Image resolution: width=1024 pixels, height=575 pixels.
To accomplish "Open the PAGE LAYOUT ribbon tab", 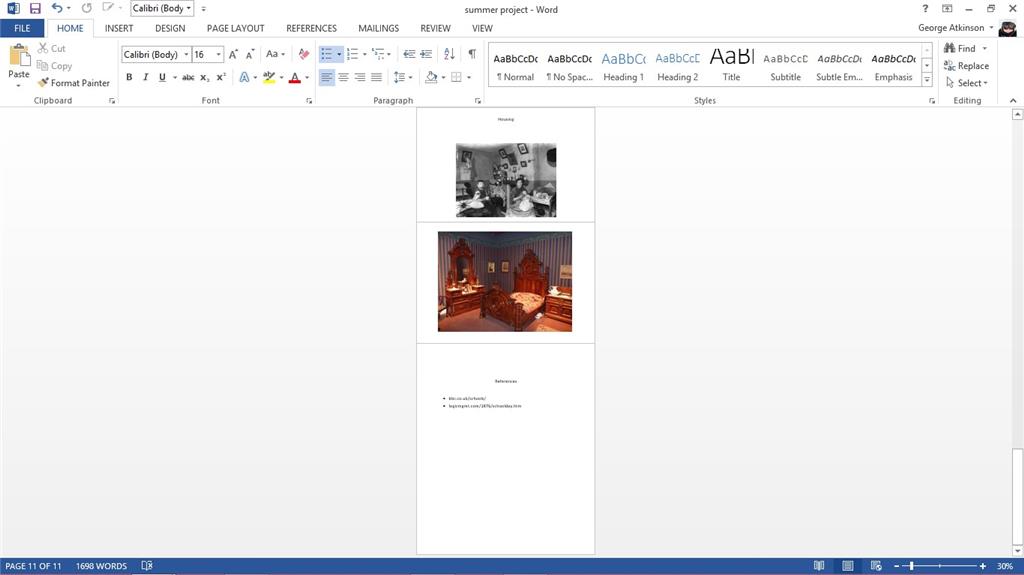I will (x=235, y=29).
